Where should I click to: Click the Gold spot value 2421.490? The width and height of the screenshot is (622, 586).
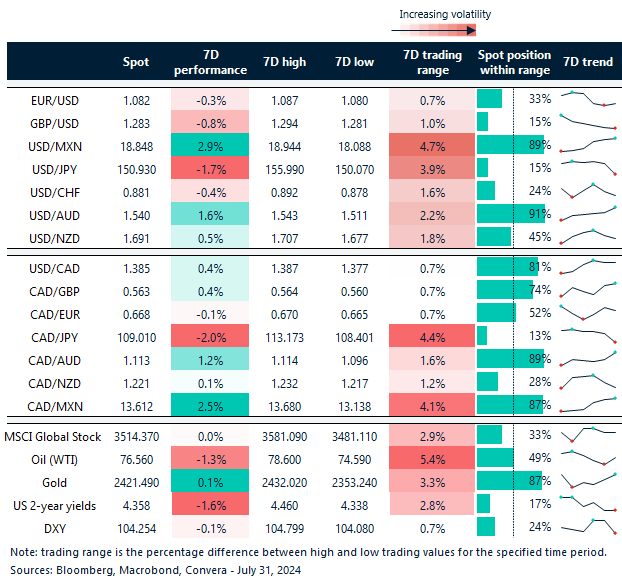coord(136,482)
